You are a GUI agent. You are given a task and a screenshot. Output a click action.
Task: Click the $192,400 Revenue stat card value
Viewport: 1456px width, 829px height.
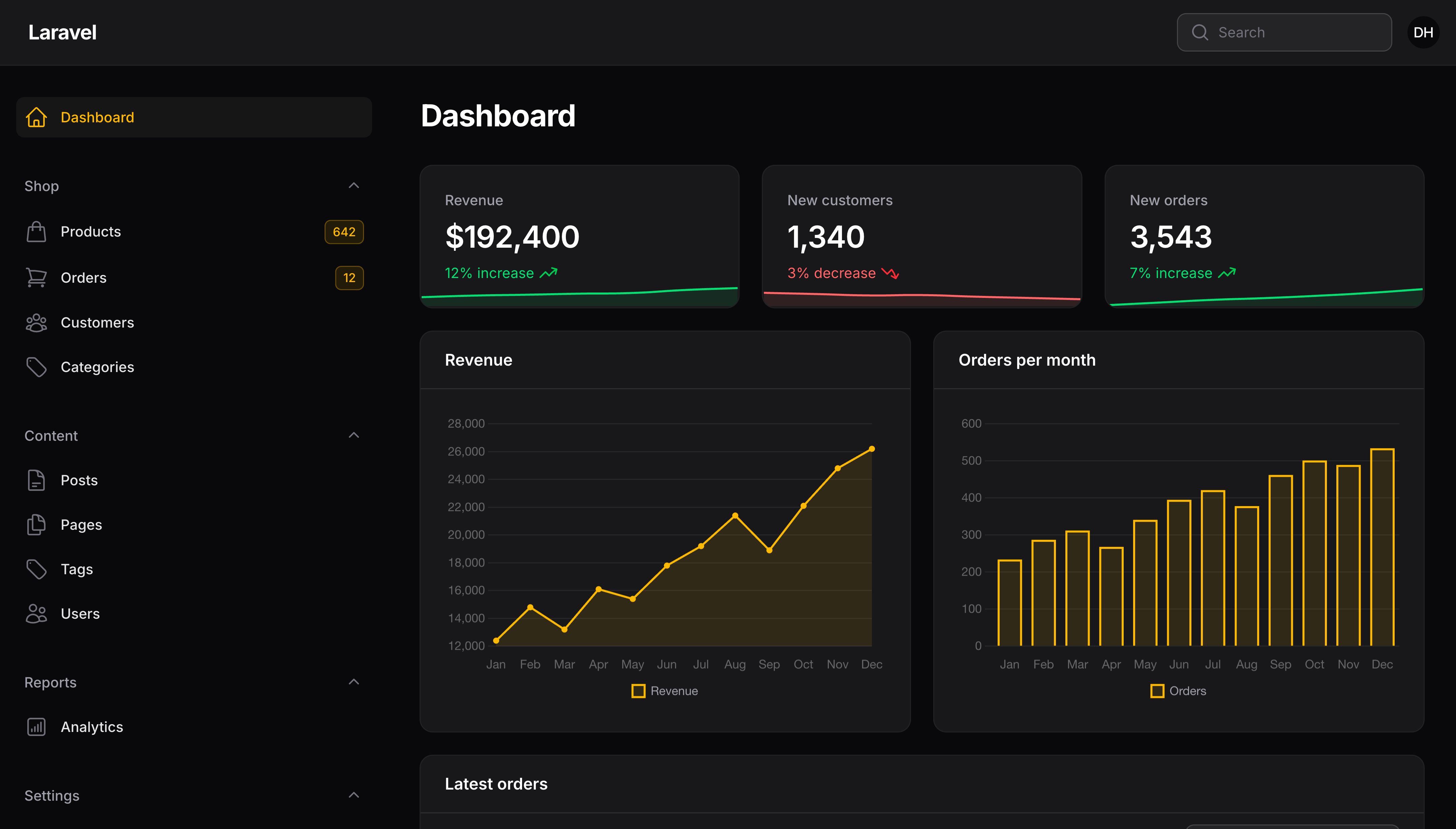click(512, 237)
